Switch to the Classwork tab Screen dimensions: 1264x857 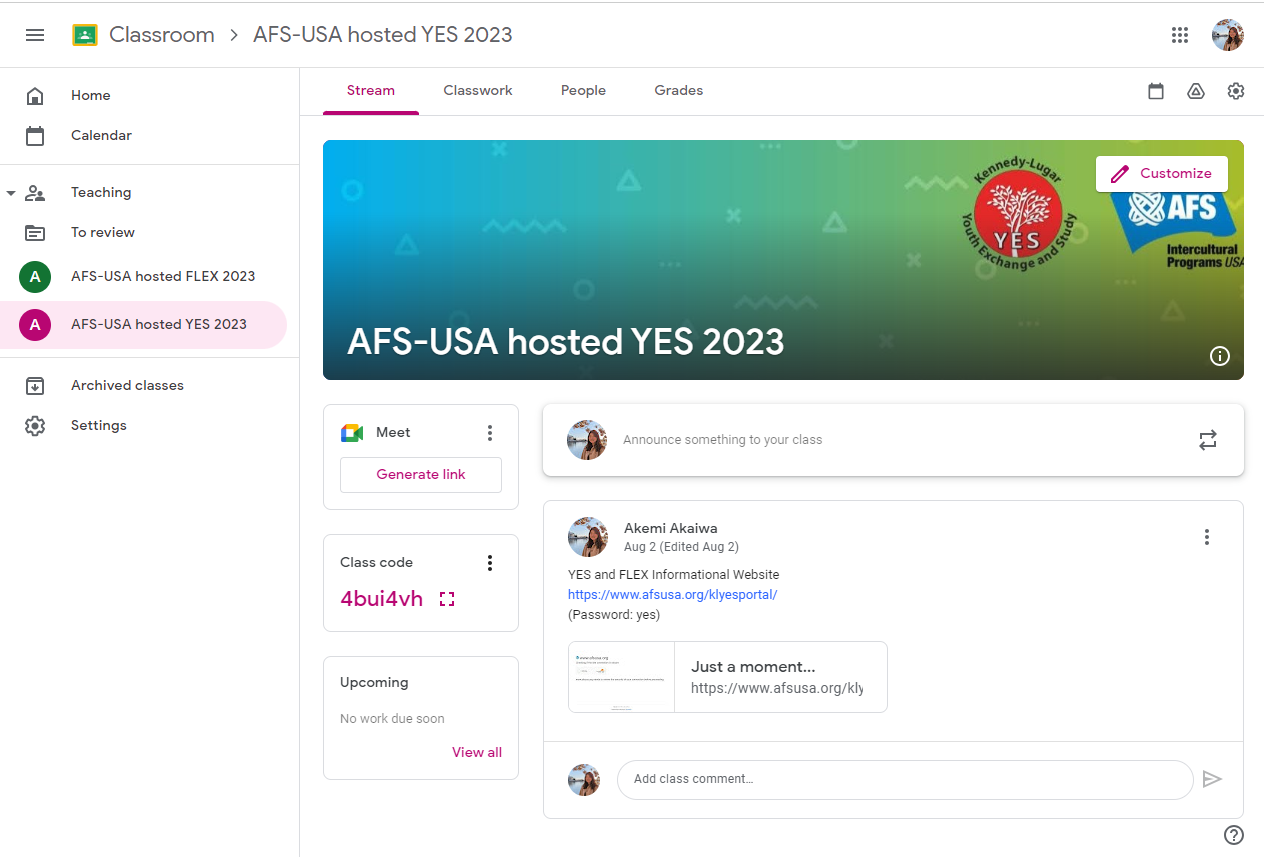(x=478, y=91)
